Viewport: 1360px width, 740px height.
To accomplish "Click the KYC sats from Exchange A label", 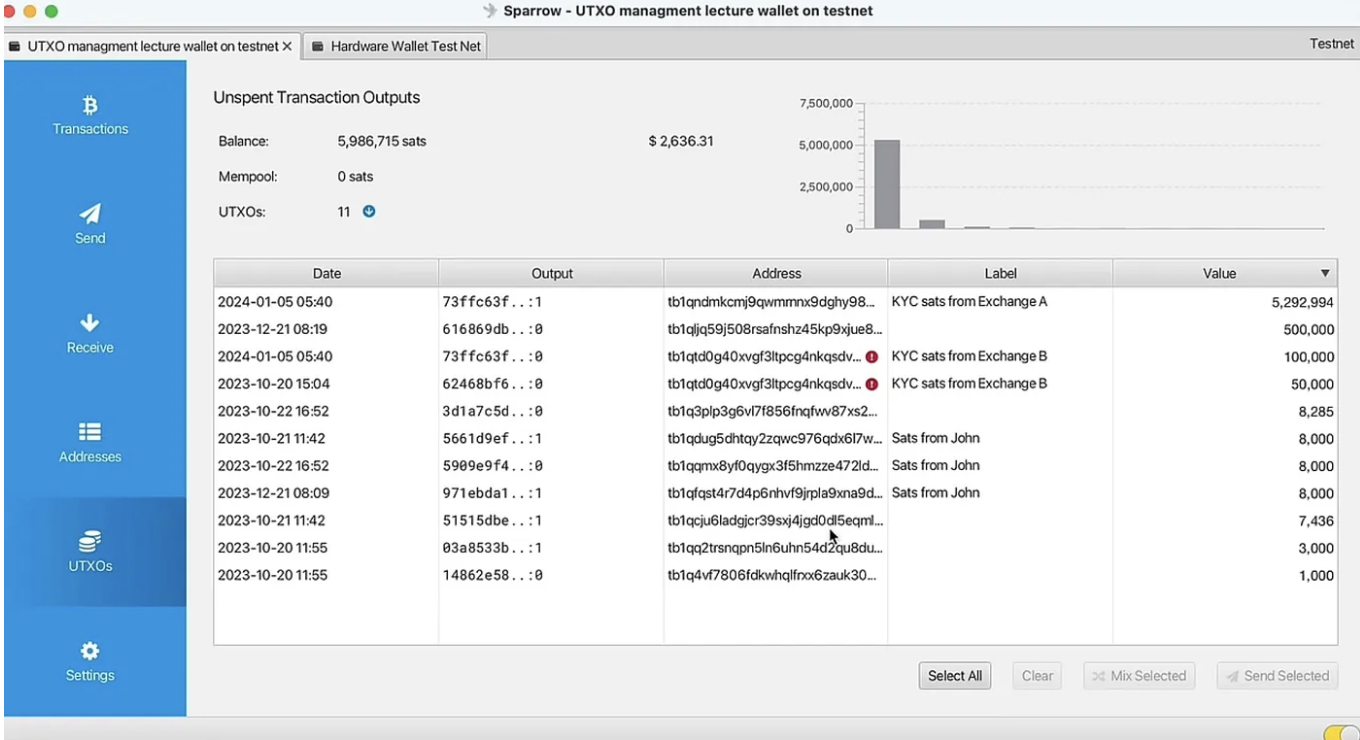I will (x=969, y=302).
